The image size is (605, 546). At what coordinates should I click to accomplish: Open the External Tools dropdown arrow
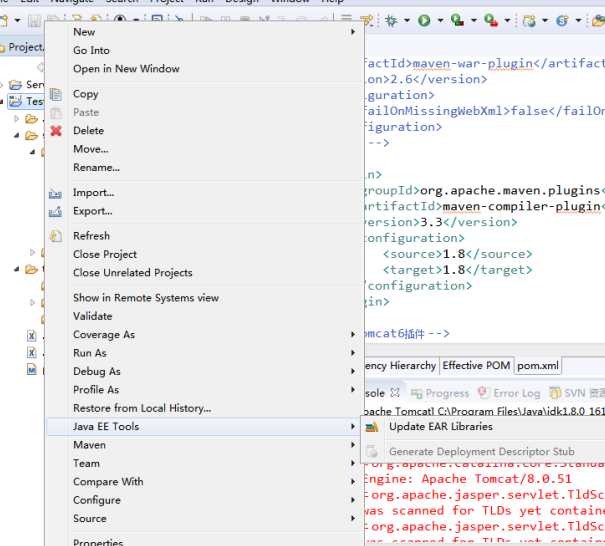coord(507,20)
